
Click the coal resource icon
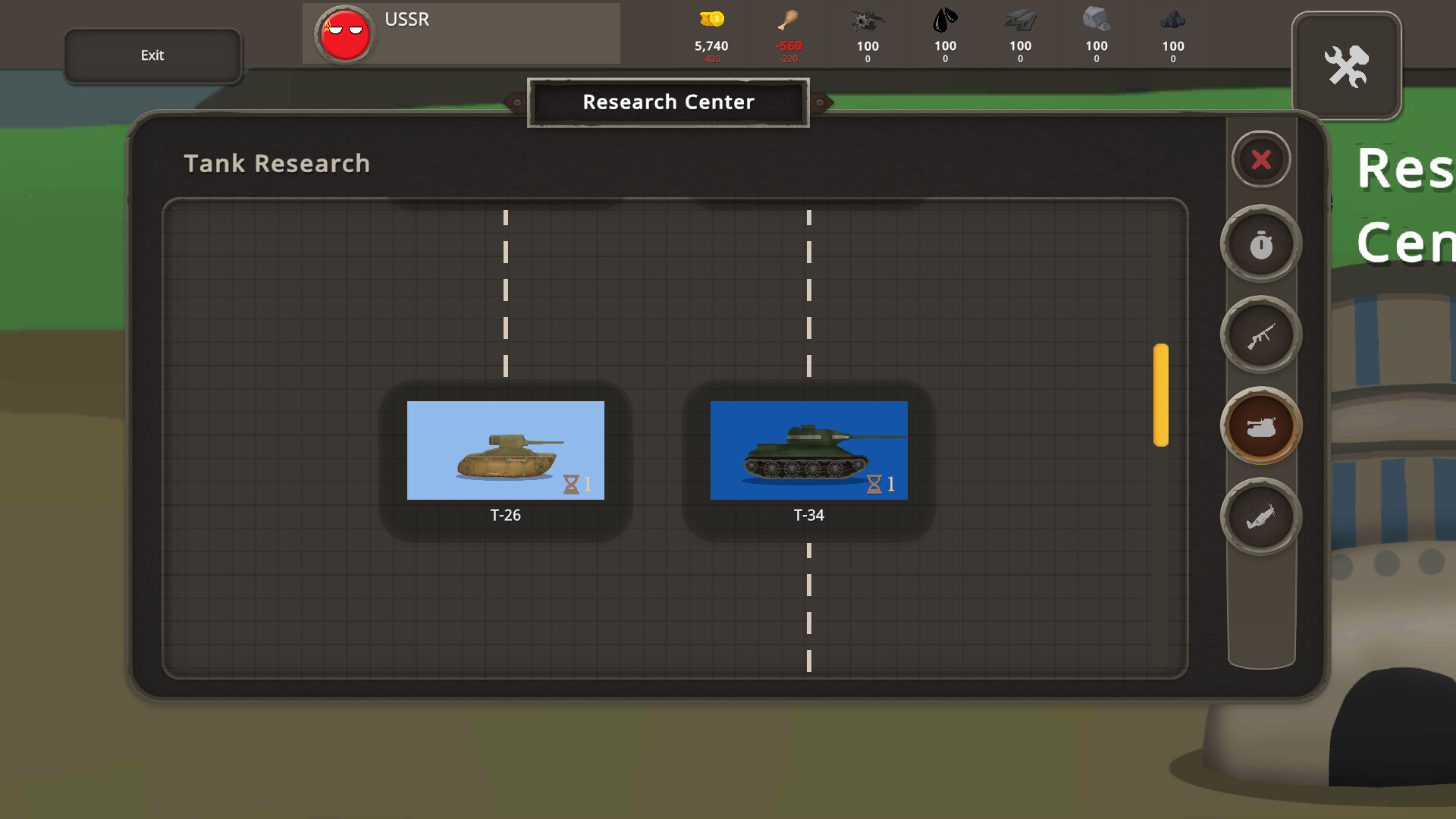click(1172, 19)
